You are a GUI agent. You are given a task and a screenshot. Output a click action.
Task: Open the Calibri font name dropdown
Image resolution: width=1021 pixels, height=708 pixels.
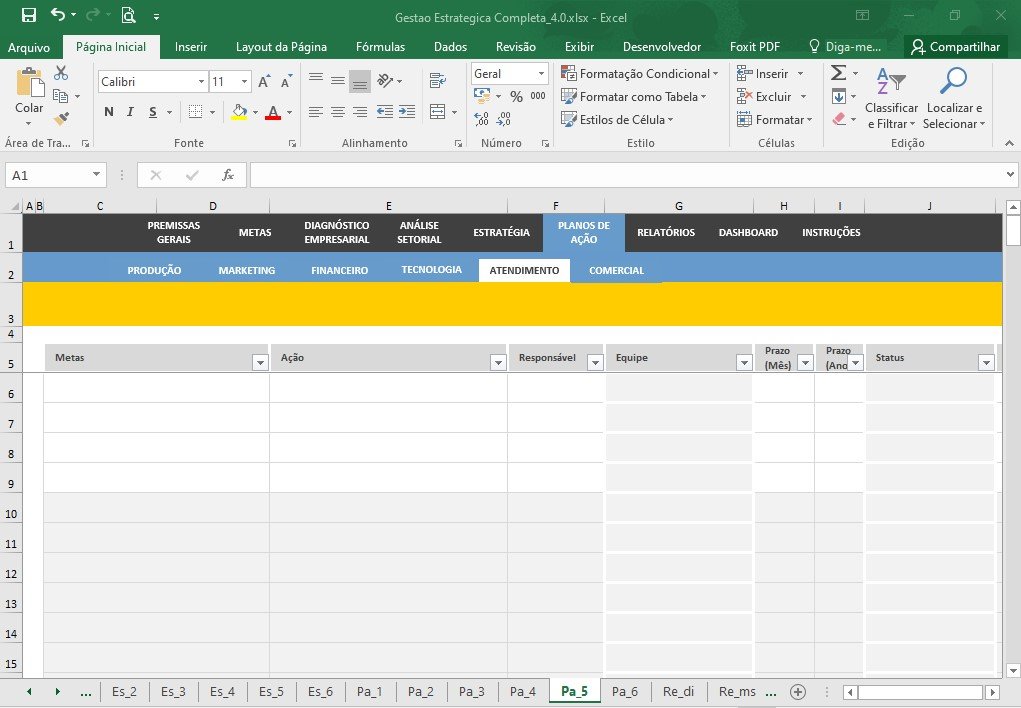201,82
